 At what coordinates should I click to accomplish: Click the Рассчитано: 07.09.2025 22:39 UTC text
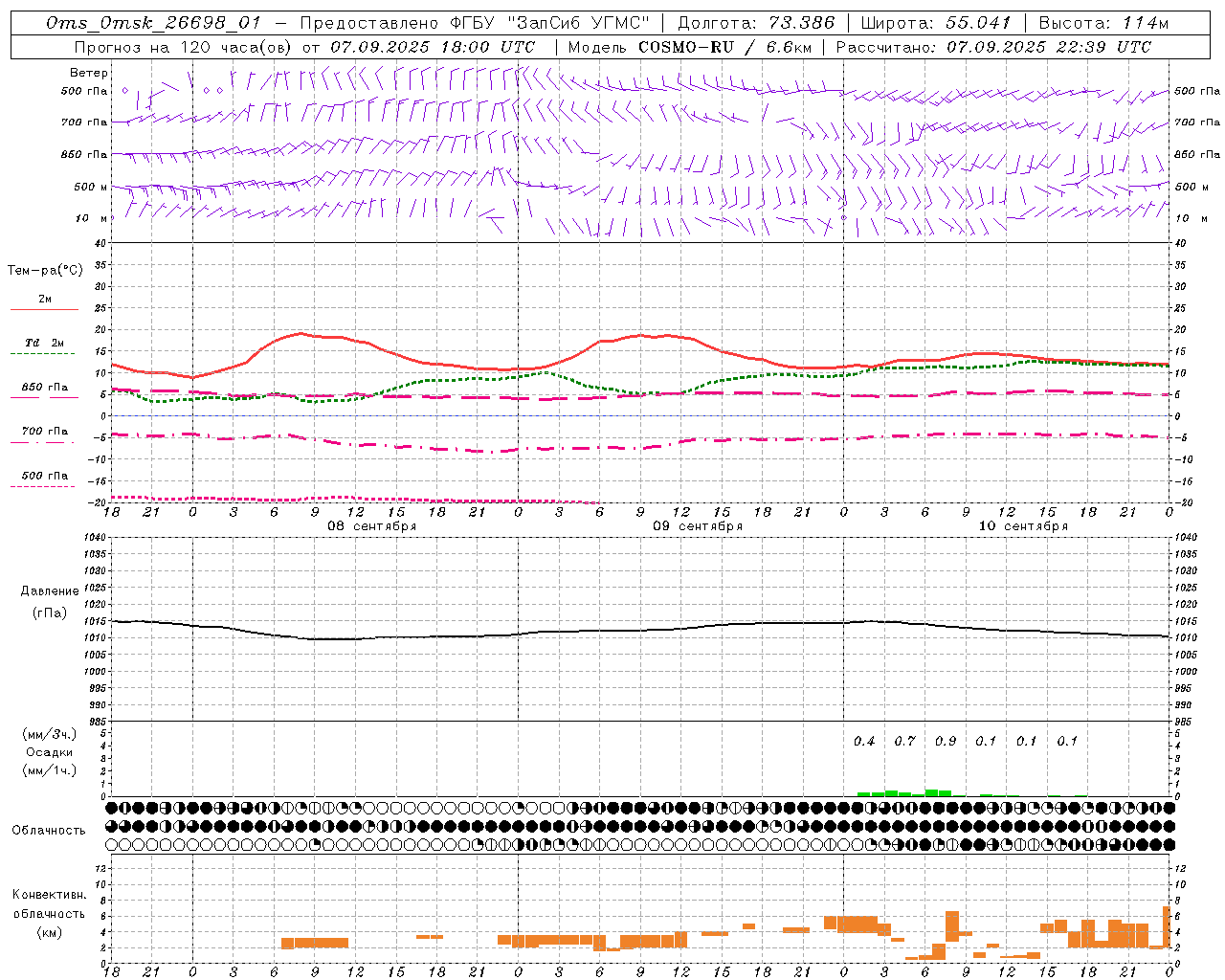(993, 47)
